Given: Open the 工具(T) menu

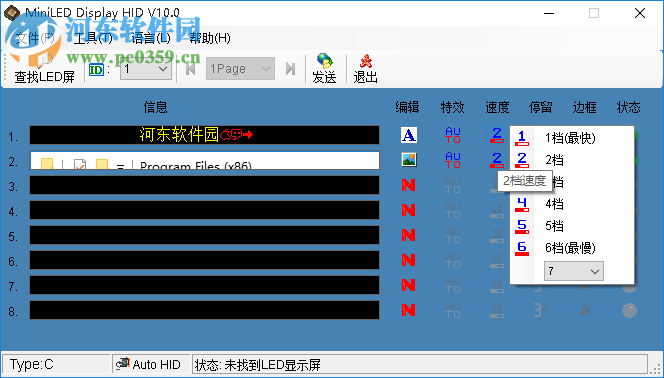Looking at the screenshot, I should point(93,39).
